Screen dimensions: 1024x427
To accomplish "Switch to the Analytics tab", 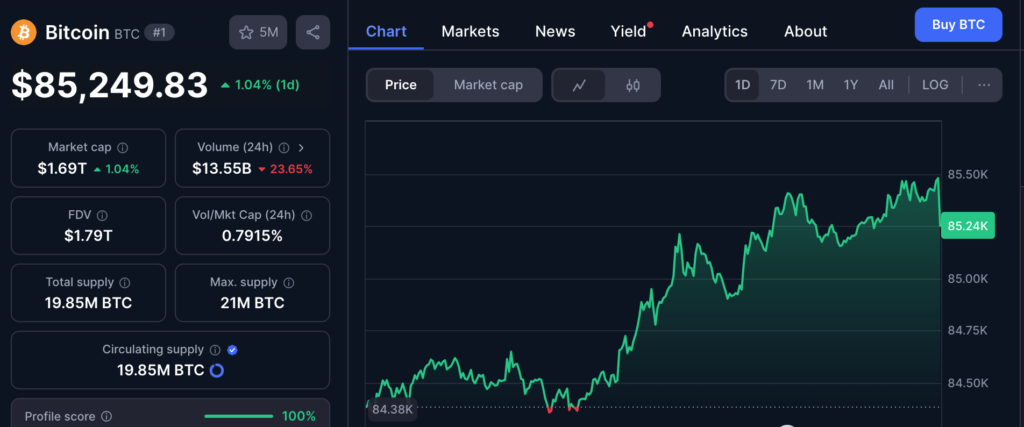I will coord(714,31).
